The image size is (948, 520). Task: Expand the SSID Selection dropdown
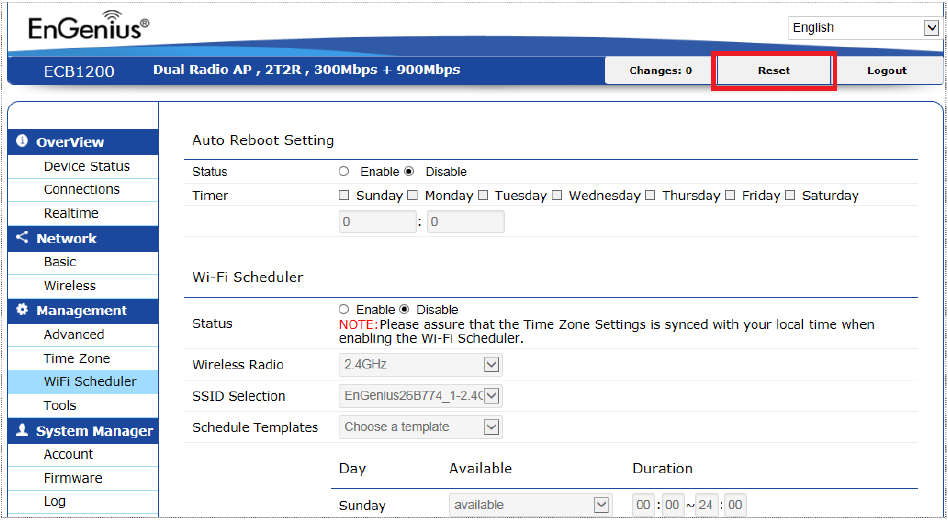(421, 396)
